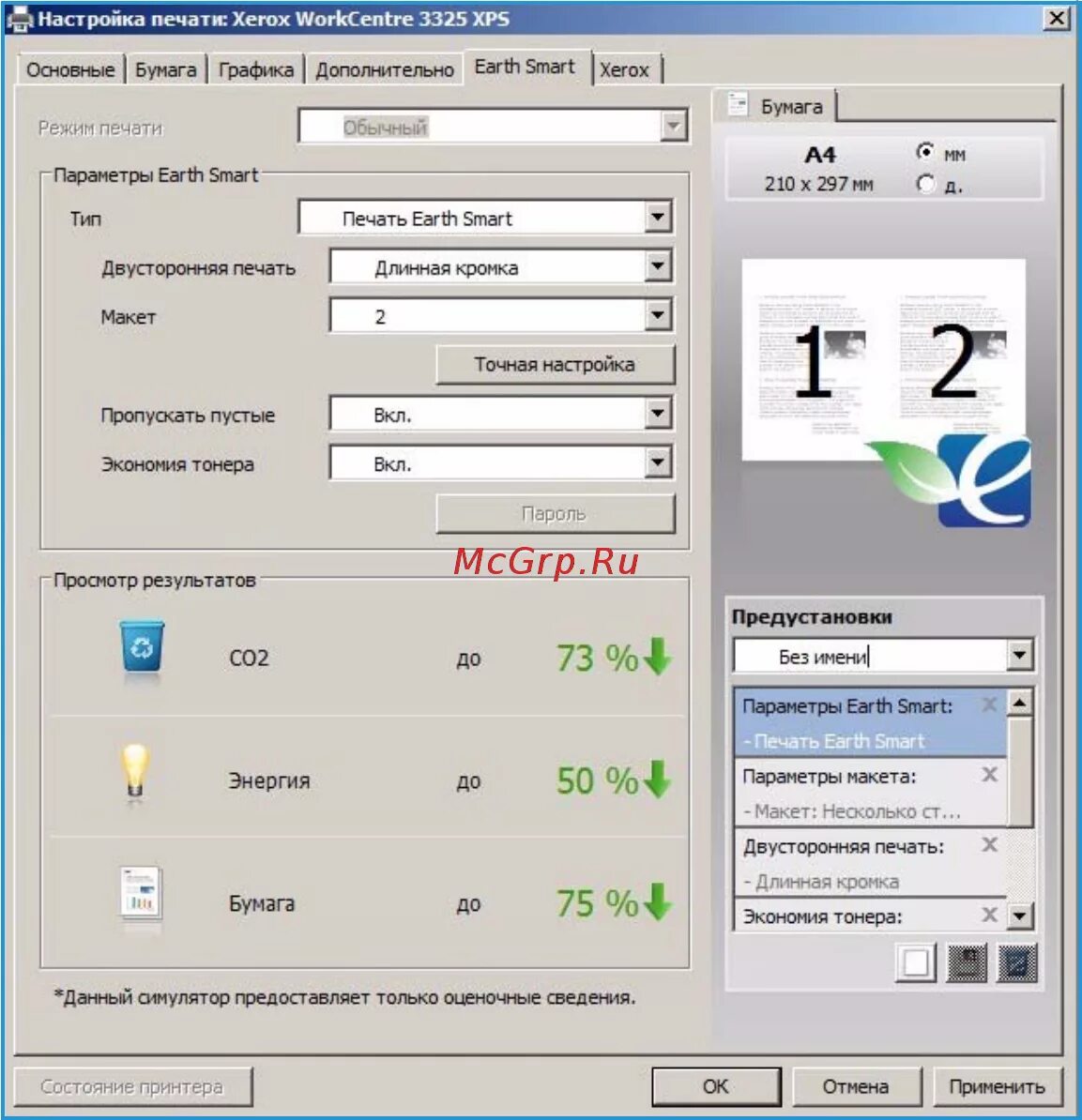Click the green down arrow next to 75 %
Screen dimensions: 1082x1120
coord(657,903)
